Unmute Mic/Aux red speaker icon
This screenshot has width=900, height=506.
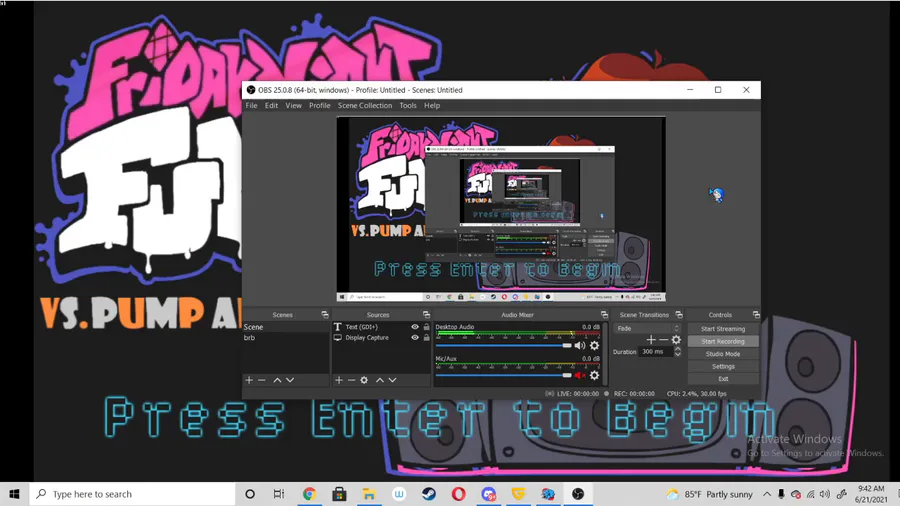coord(580,375)
